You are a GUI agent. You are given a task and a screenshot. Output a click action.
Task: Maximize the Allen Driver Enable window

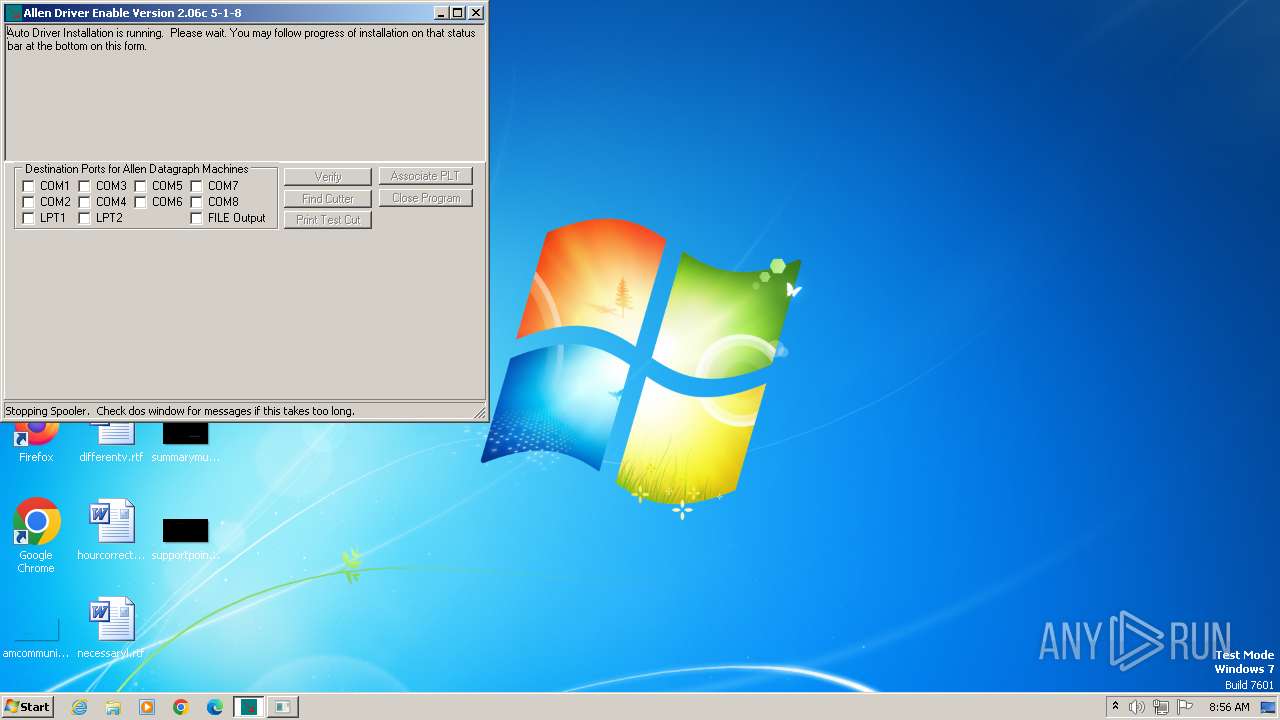pyautogui.click(x=458, y=13)
